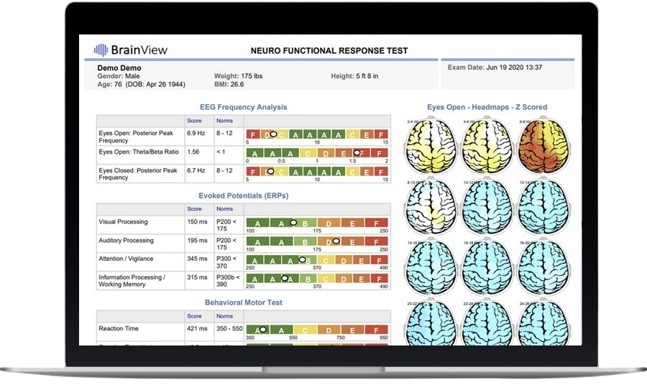647x385 pixels.
Task: Click the Eyes Open: Posterior Peak Frequency label
Action: 136,137
